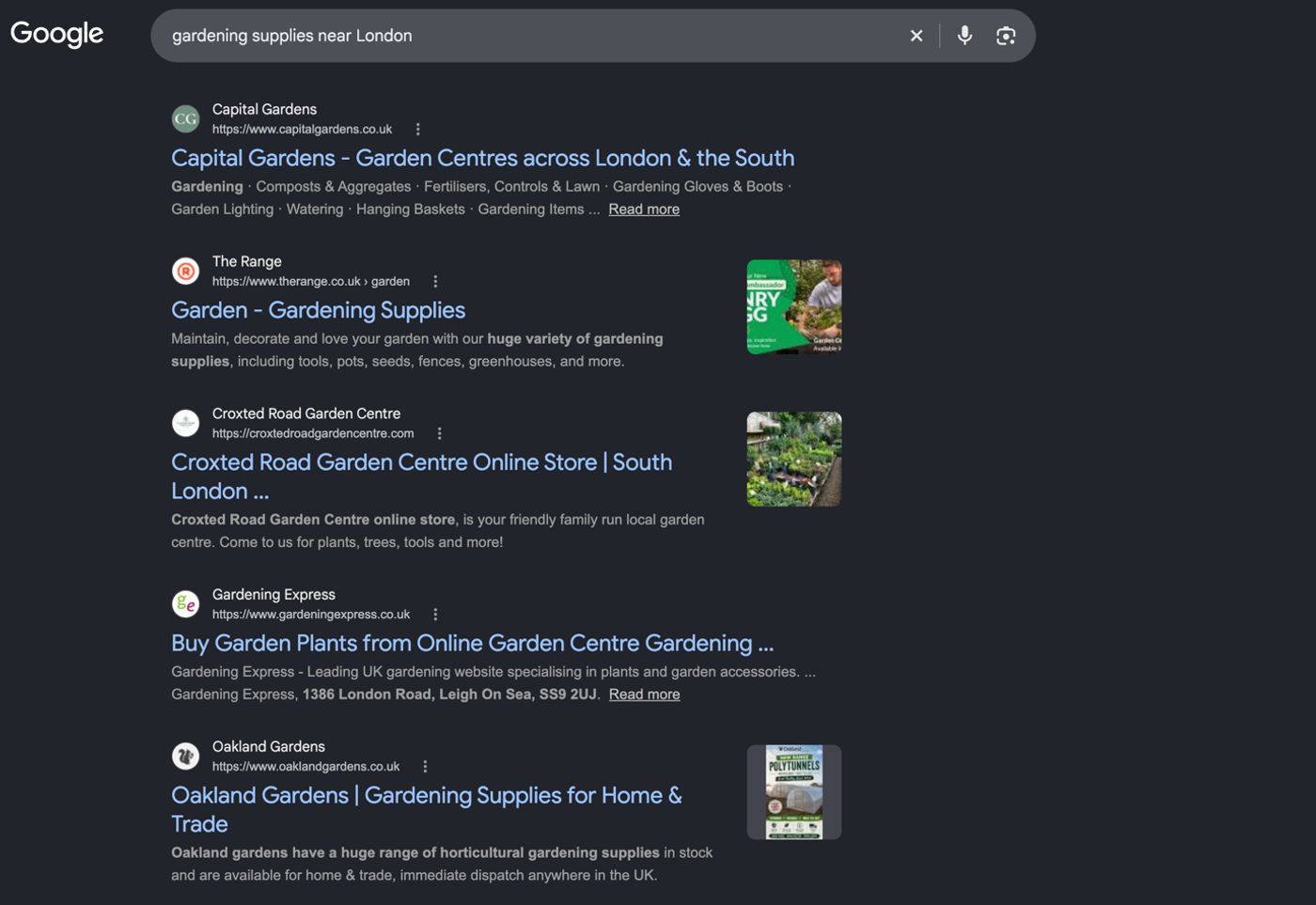This screenshot has height=905, width=1316.
Task: Open more options for The Range result
Action: pos(435,282)
